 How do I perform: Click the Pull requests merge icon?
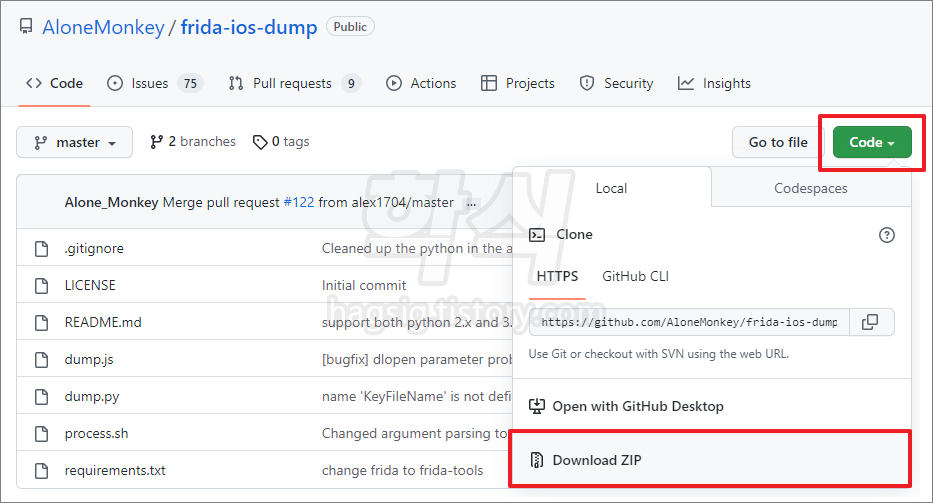[x=236, y=83]
